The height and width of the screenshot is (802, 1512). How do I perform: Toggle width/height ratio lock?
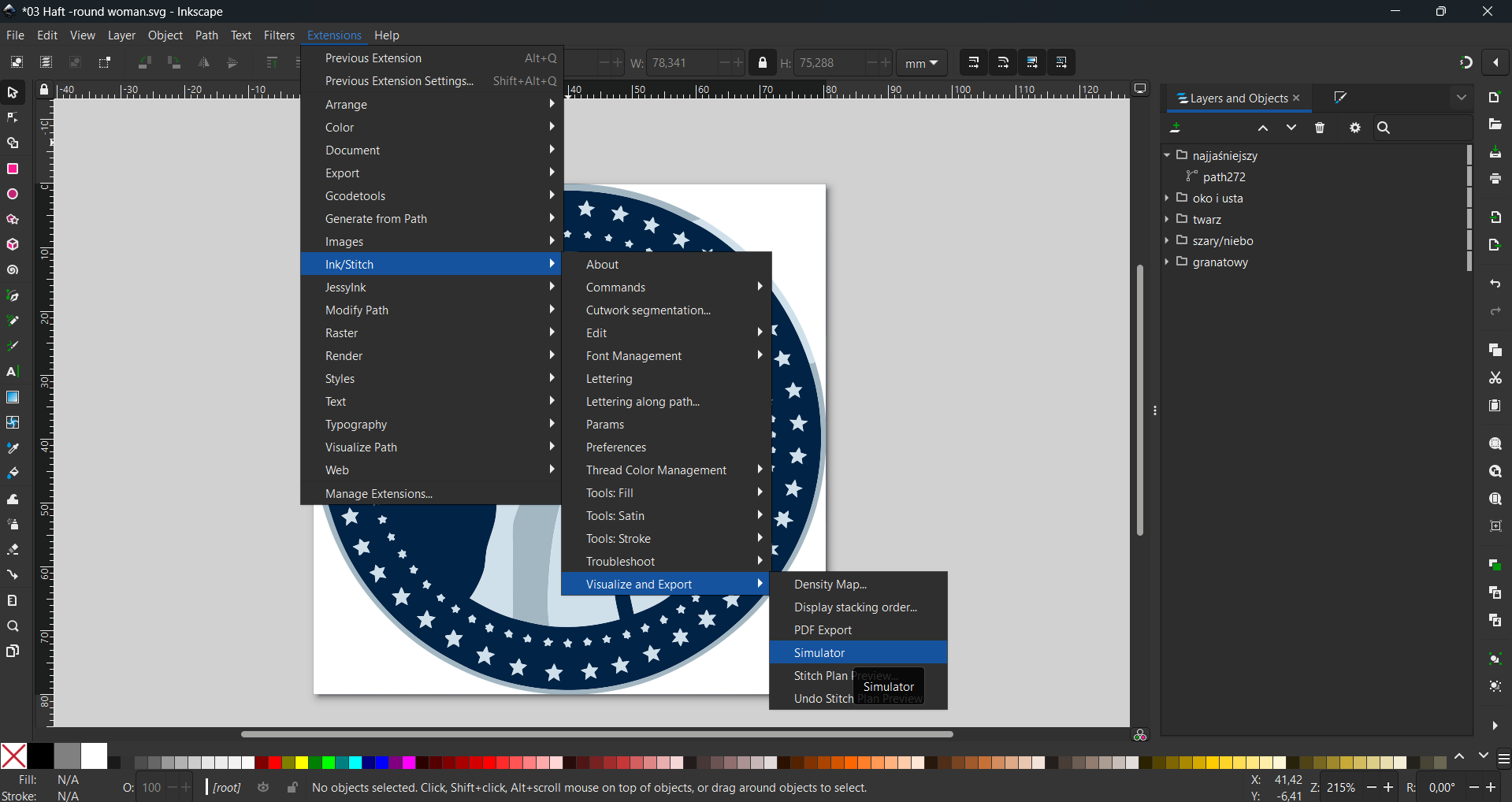[762, 63]
